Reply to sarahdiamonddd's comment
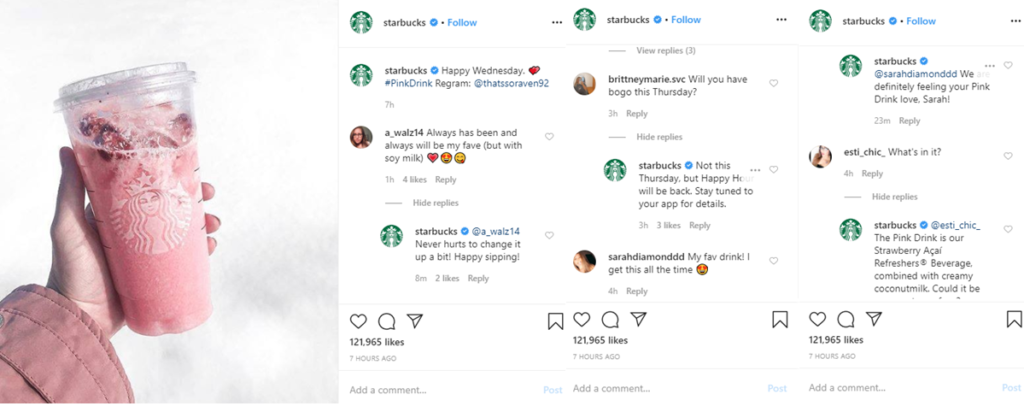This screenshot has height=406, width=1024. (x=636, y=291)
